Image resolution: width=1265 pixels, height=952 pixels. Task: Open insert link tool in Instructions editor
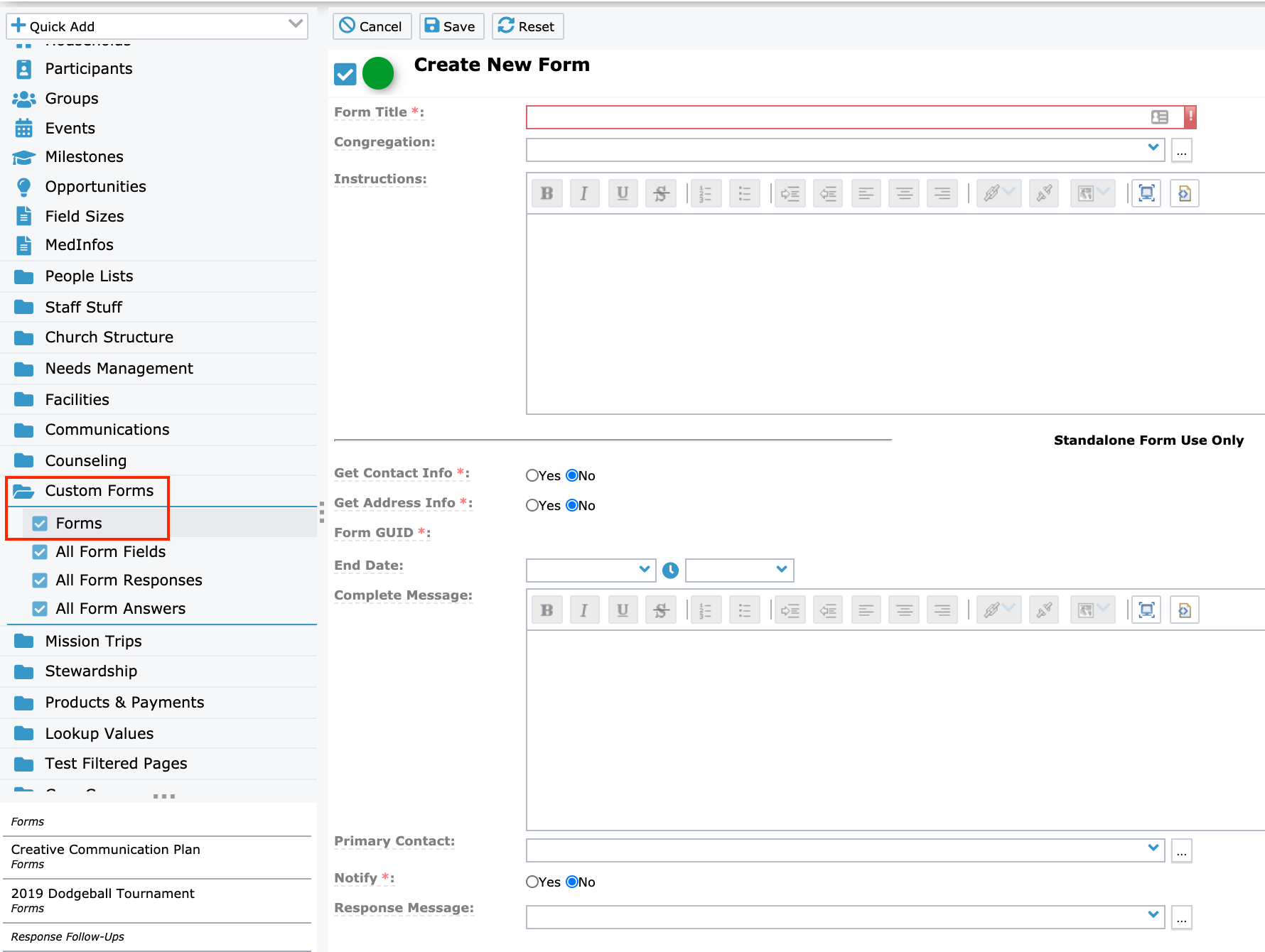(x=998, y=193)
